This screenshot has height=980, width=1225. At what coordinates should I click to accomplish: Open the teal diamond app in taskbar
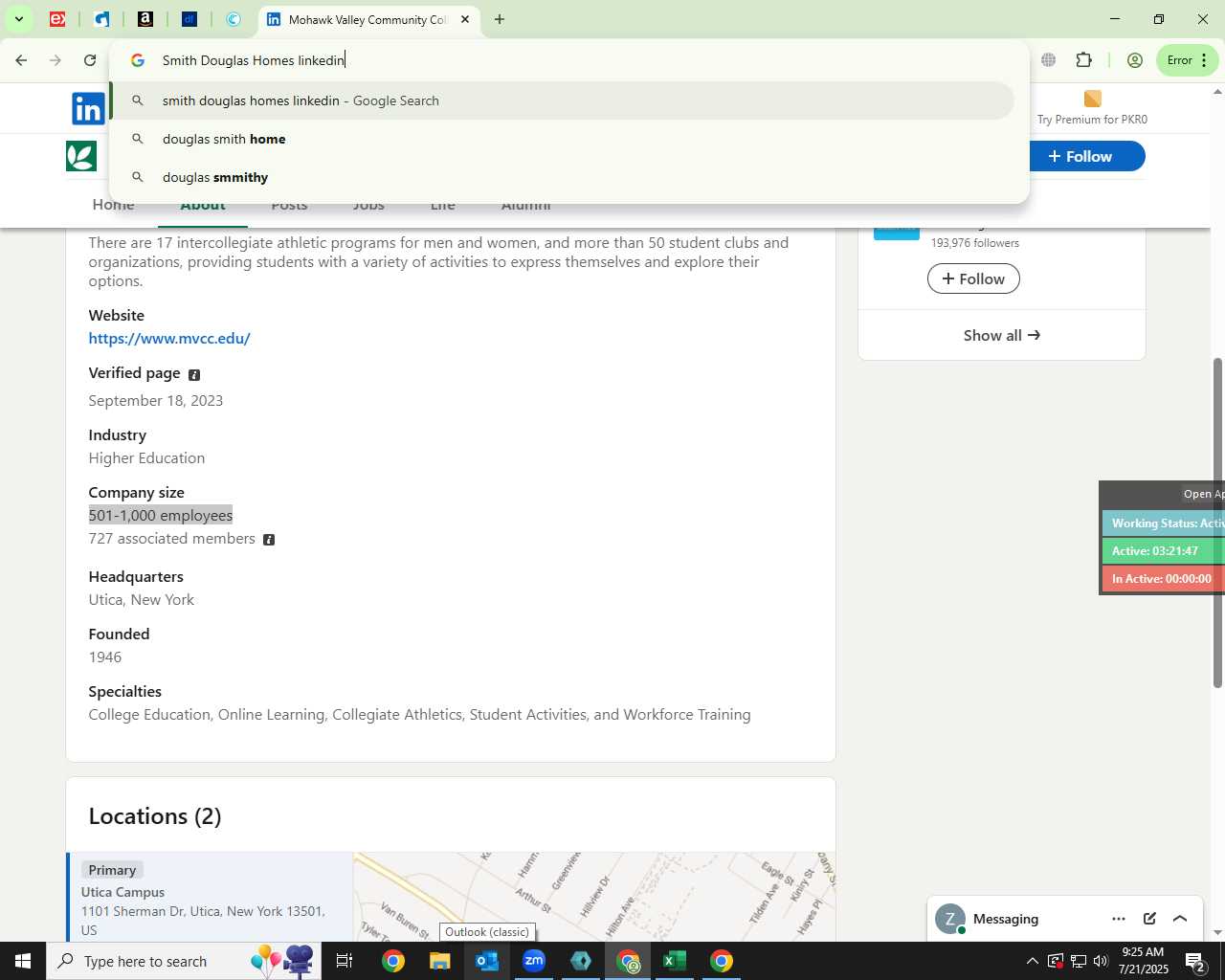click(581, 961)
